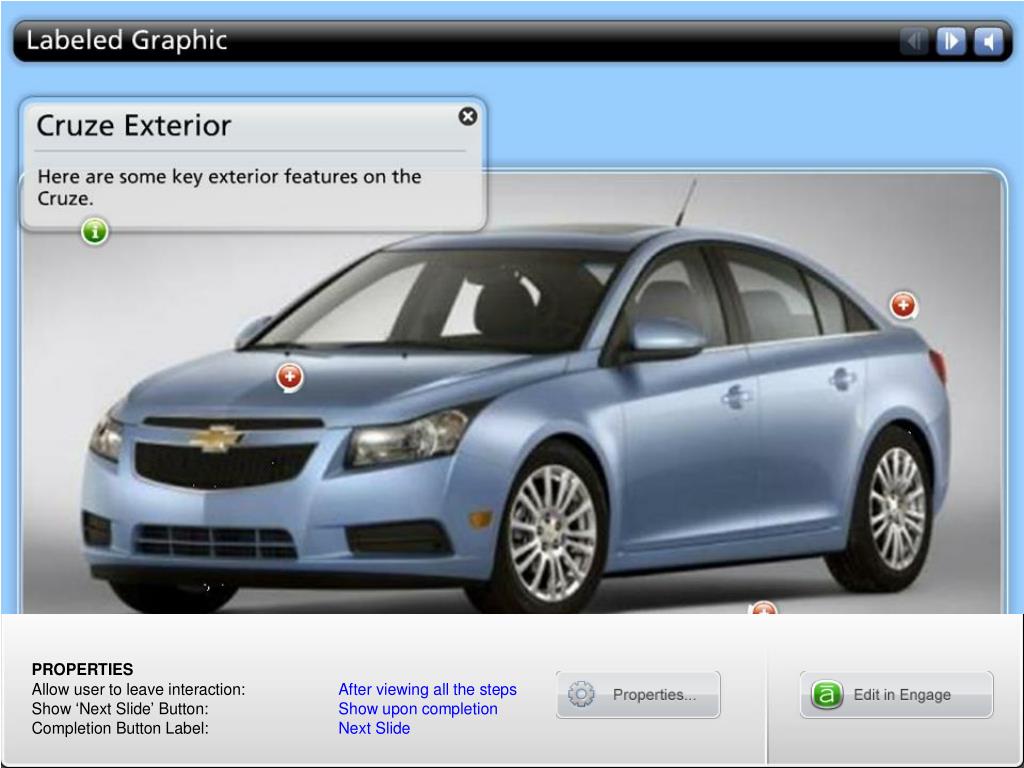The image size is (1024, 768).
Task: Open the Properties button
Action: point(638,695)
